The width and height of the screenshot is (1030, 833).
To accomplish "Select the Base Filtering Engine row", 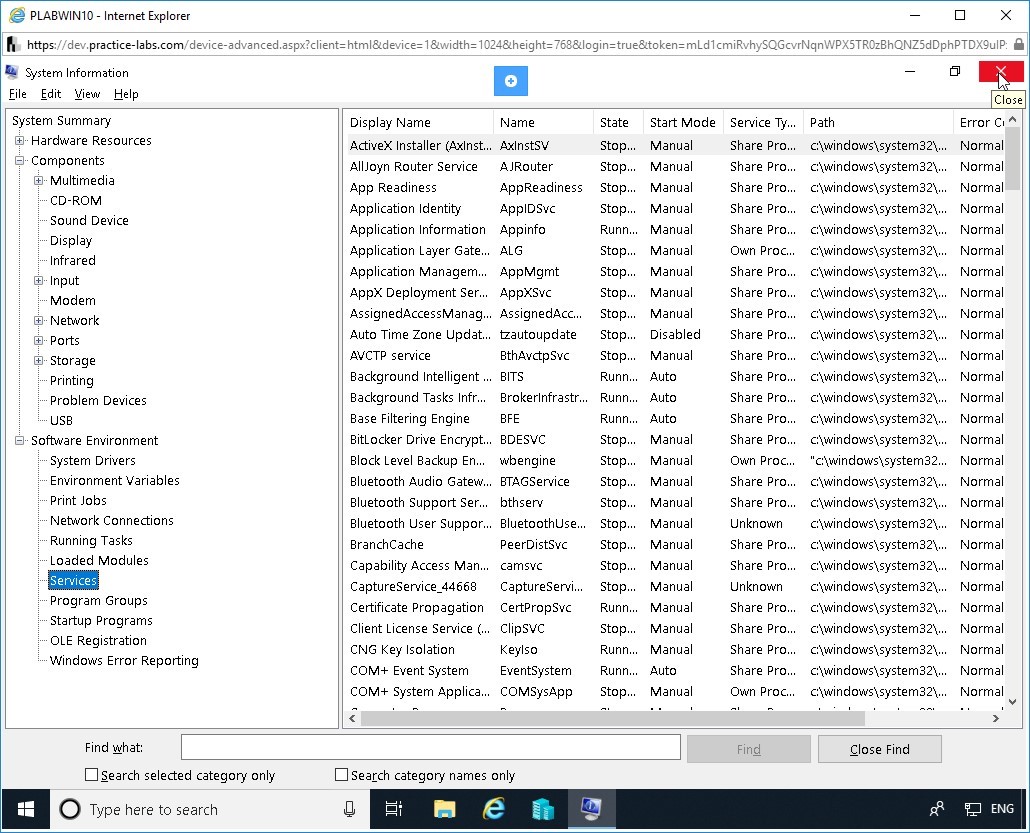I will coord(675,418).
